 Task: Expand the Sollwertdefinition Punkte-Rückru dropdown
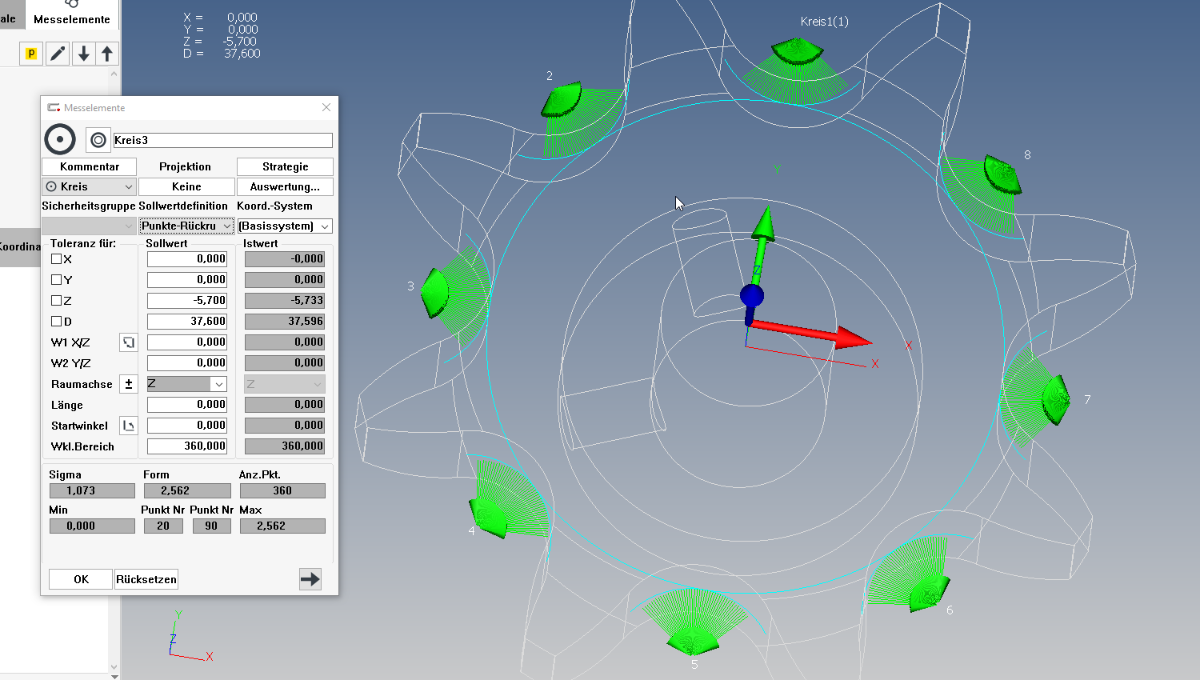tap(186, 226)
